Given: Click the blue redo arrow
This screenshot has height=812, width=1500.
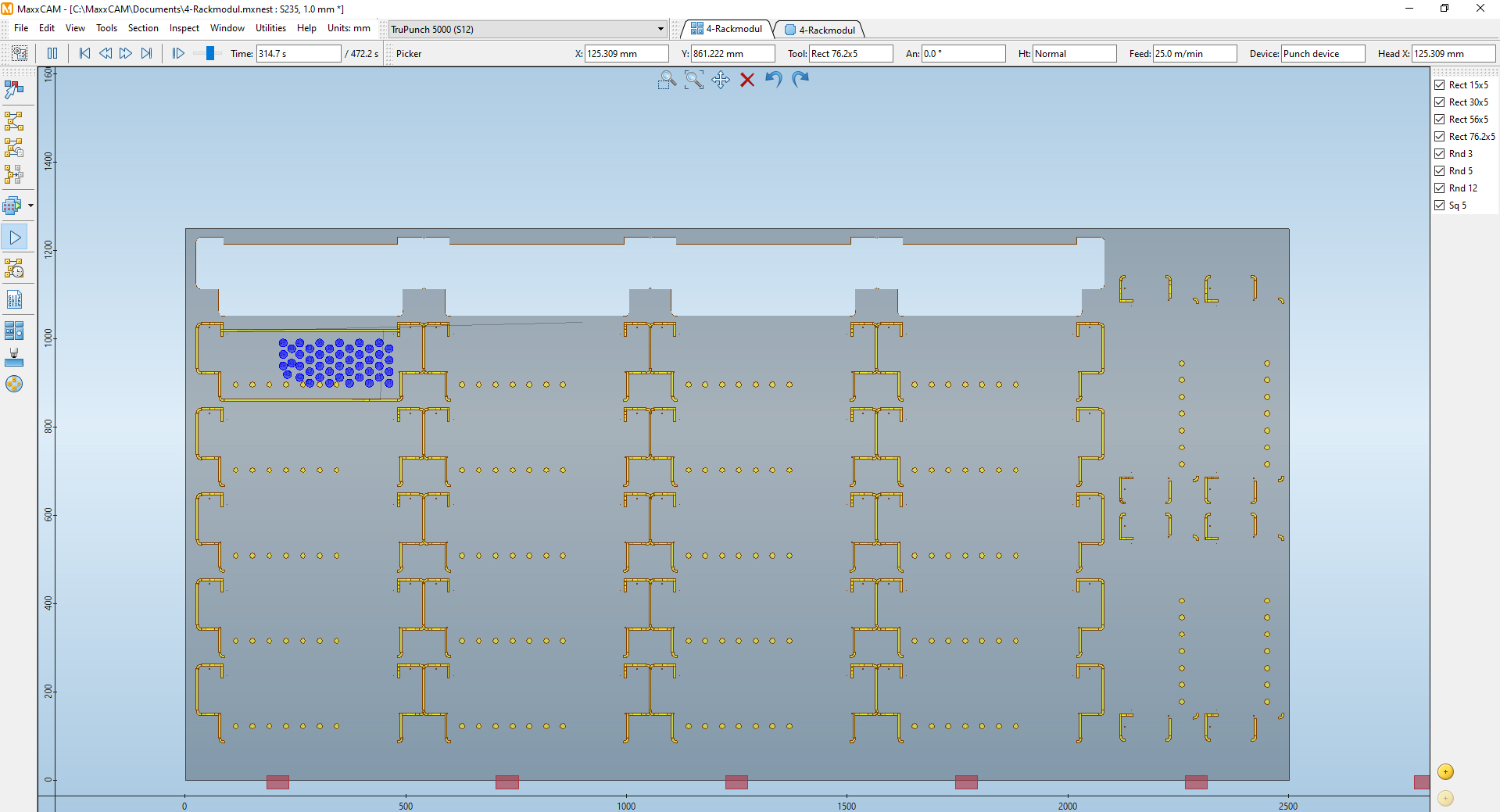Looking at the screenshot, I should point(800,80).
